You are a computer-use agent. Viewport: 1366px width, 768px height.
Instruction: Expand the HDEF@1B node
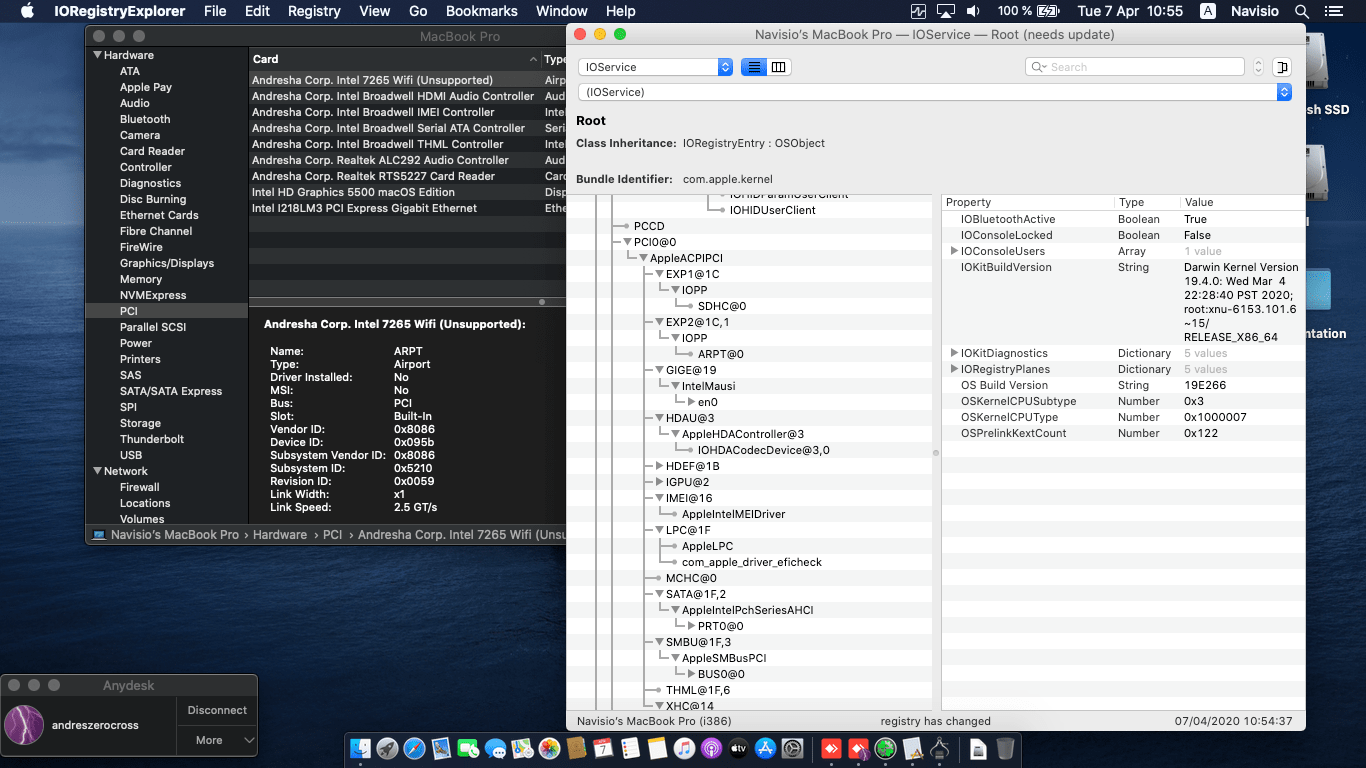tap(658, 466)
